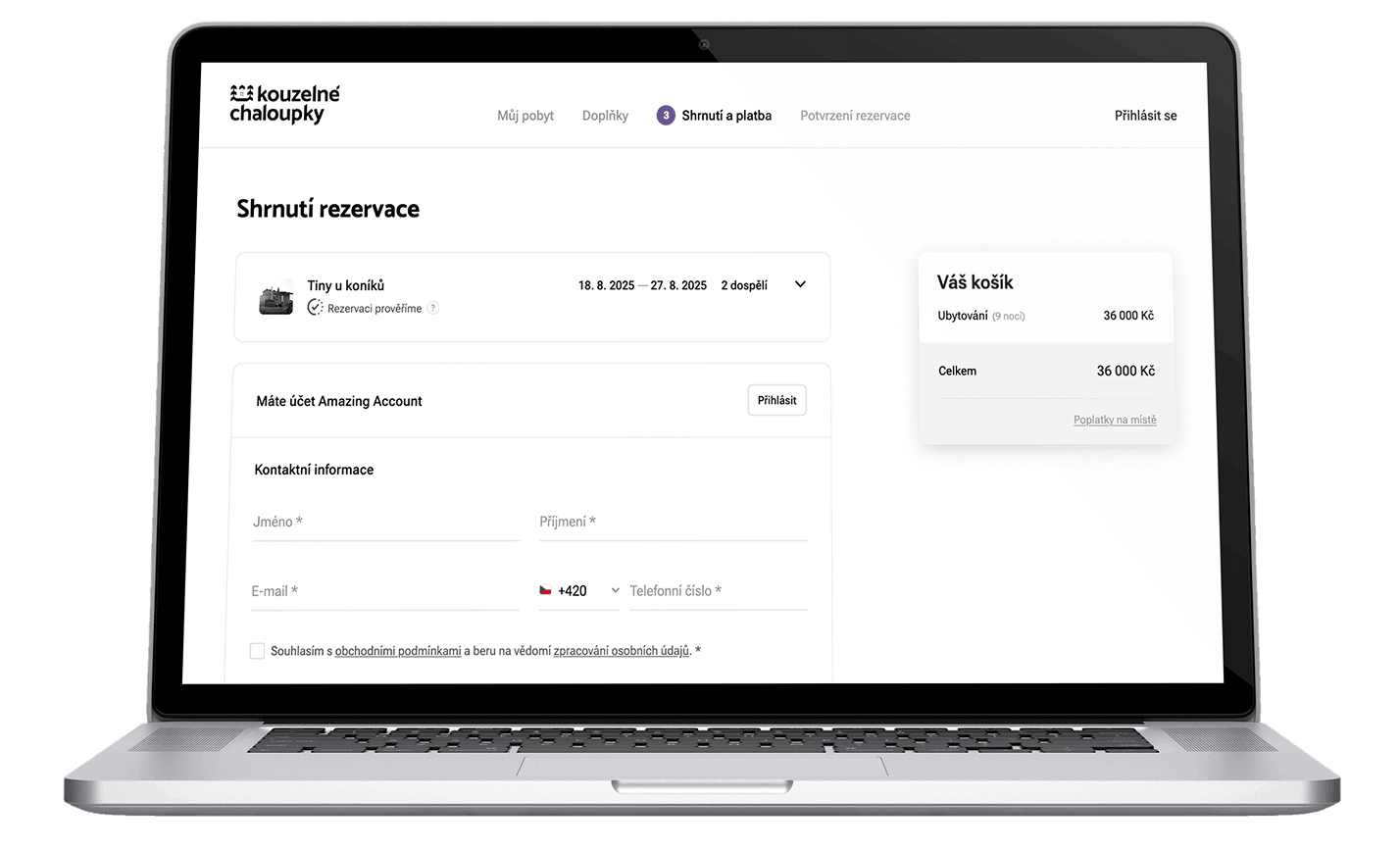Click Přihlásit se in the header
This screenshot has height=850, width=1400.
tap(1145, 116)
